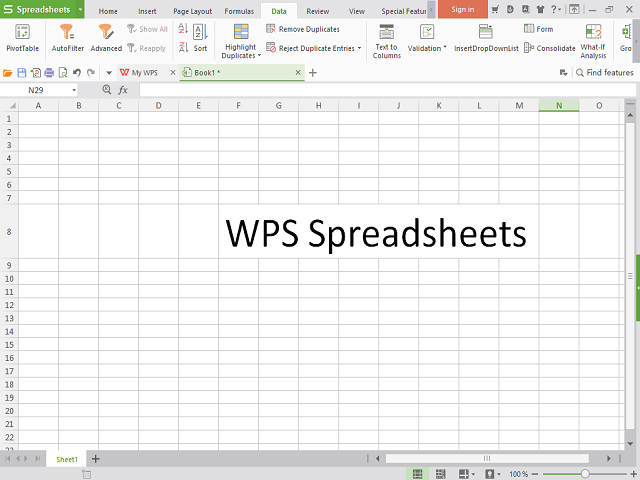Screen dimensions: 640x480
Task: Zoom out with the minus button
Action: [x=535, y=474]
